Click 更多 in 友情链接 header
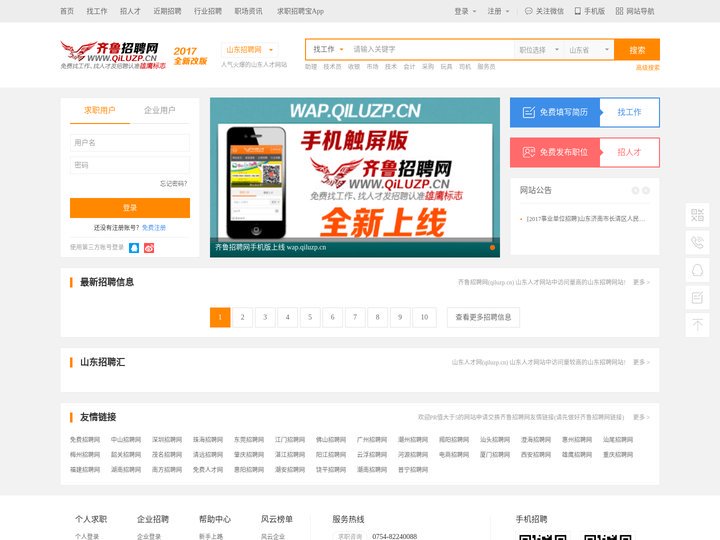Image resolution: width=720 pixels, height=540 pixels. (641, 417)
